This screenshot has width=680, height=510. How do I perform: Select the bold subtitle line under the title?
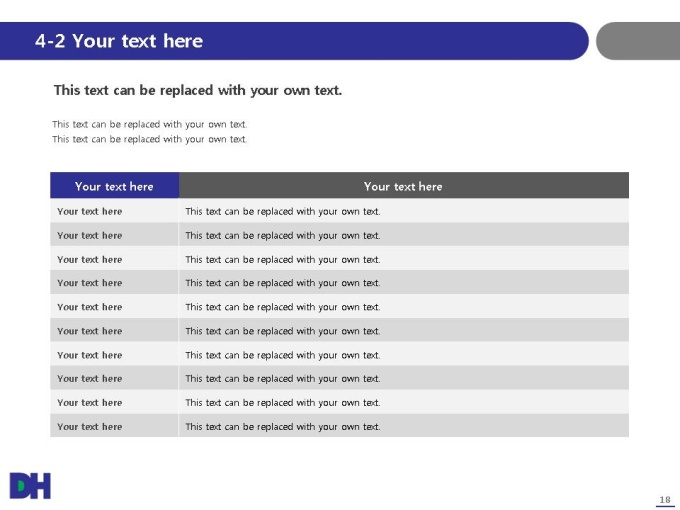197,90
